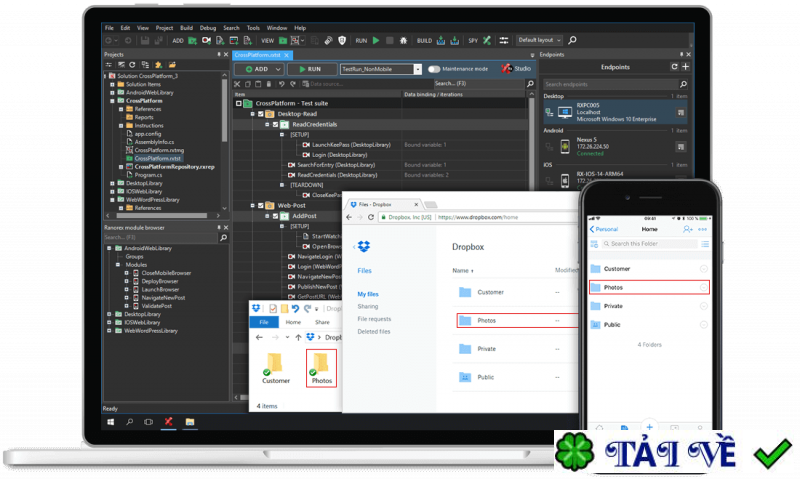This screenshot has height=479, width=800.
Task: Open the My files link in Dropbox
Action: point(368,294)
